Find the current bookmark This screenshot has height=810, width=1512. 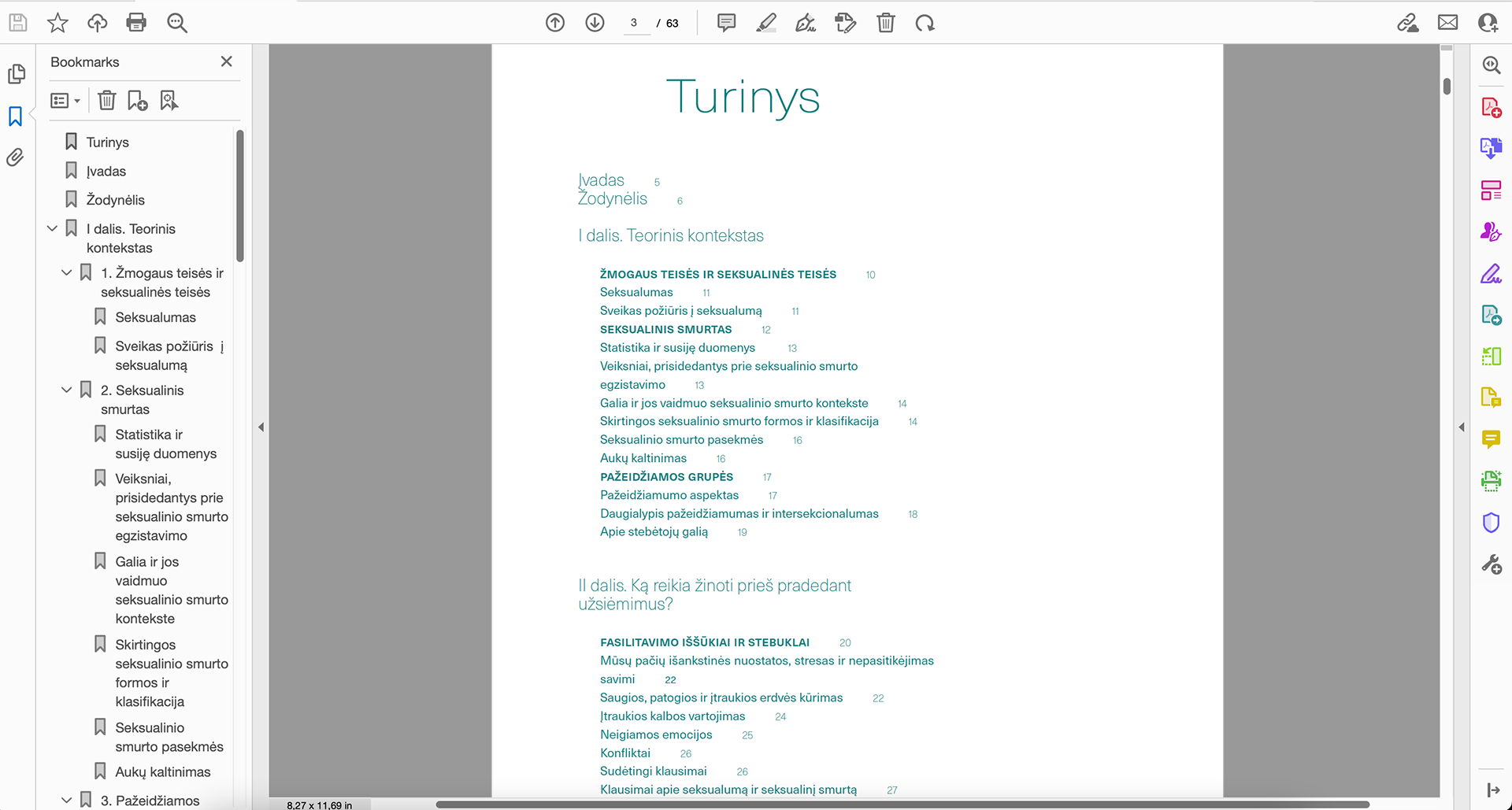pos(169,101)
